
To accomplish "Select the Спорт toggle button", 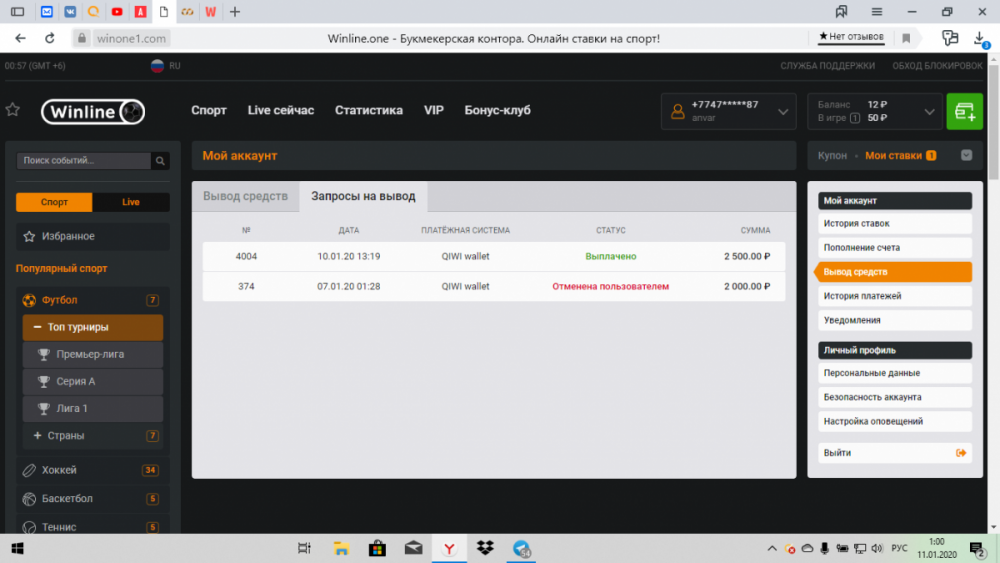I will tap(54, 202).
